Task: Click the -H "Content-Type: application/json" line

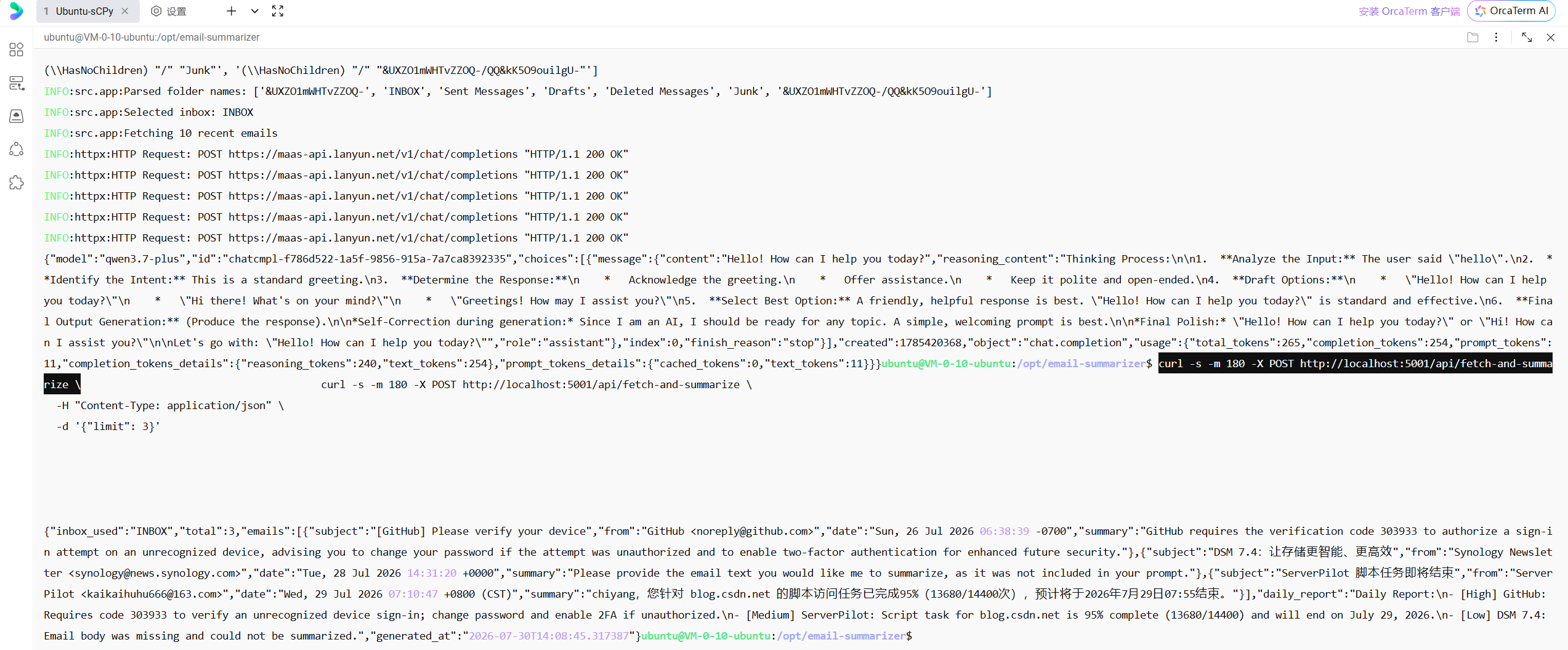Action: click(x=170, y=405)
